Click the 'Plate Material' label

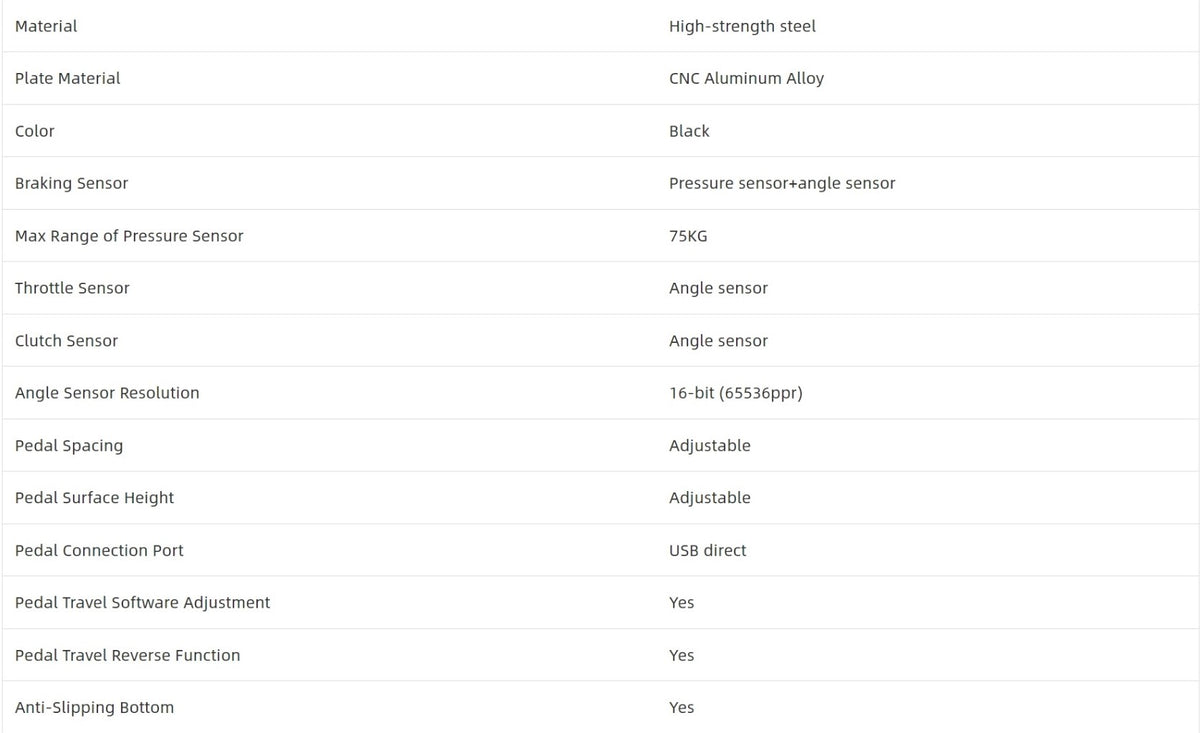coord(67,78)
